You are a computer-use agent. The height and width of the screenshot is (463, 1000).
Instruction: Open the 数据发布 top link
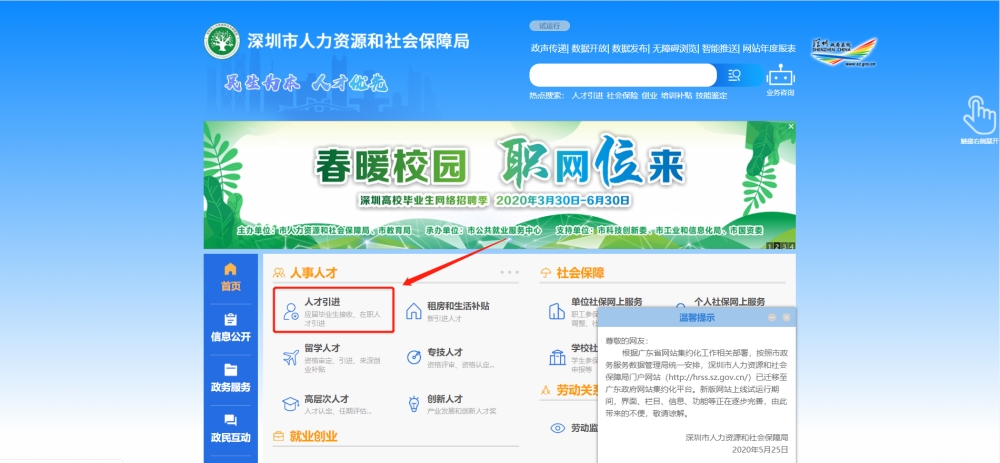630,48
